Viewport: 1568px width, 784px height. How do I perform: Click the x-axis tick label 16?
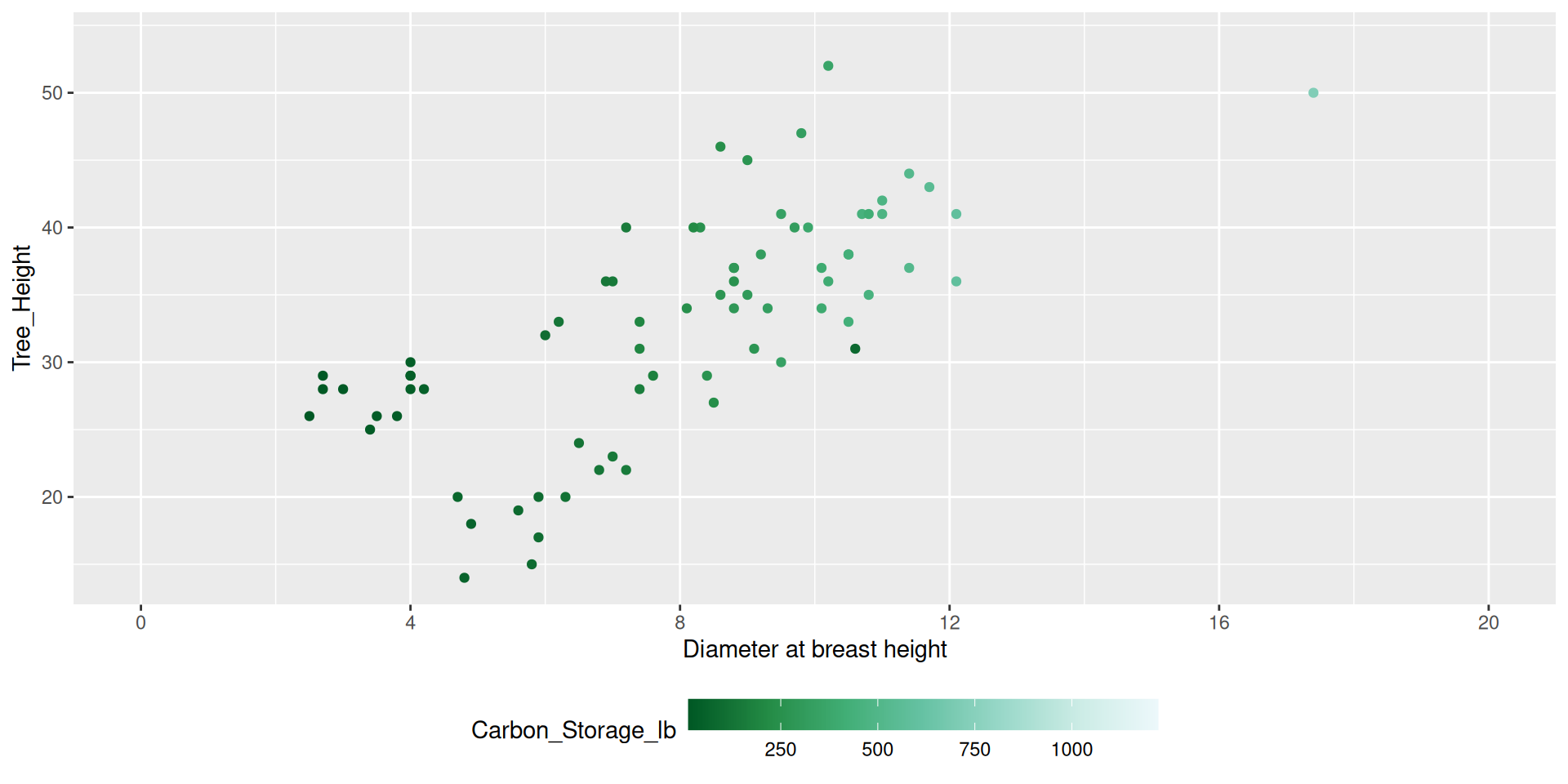tap(1218, 623)
